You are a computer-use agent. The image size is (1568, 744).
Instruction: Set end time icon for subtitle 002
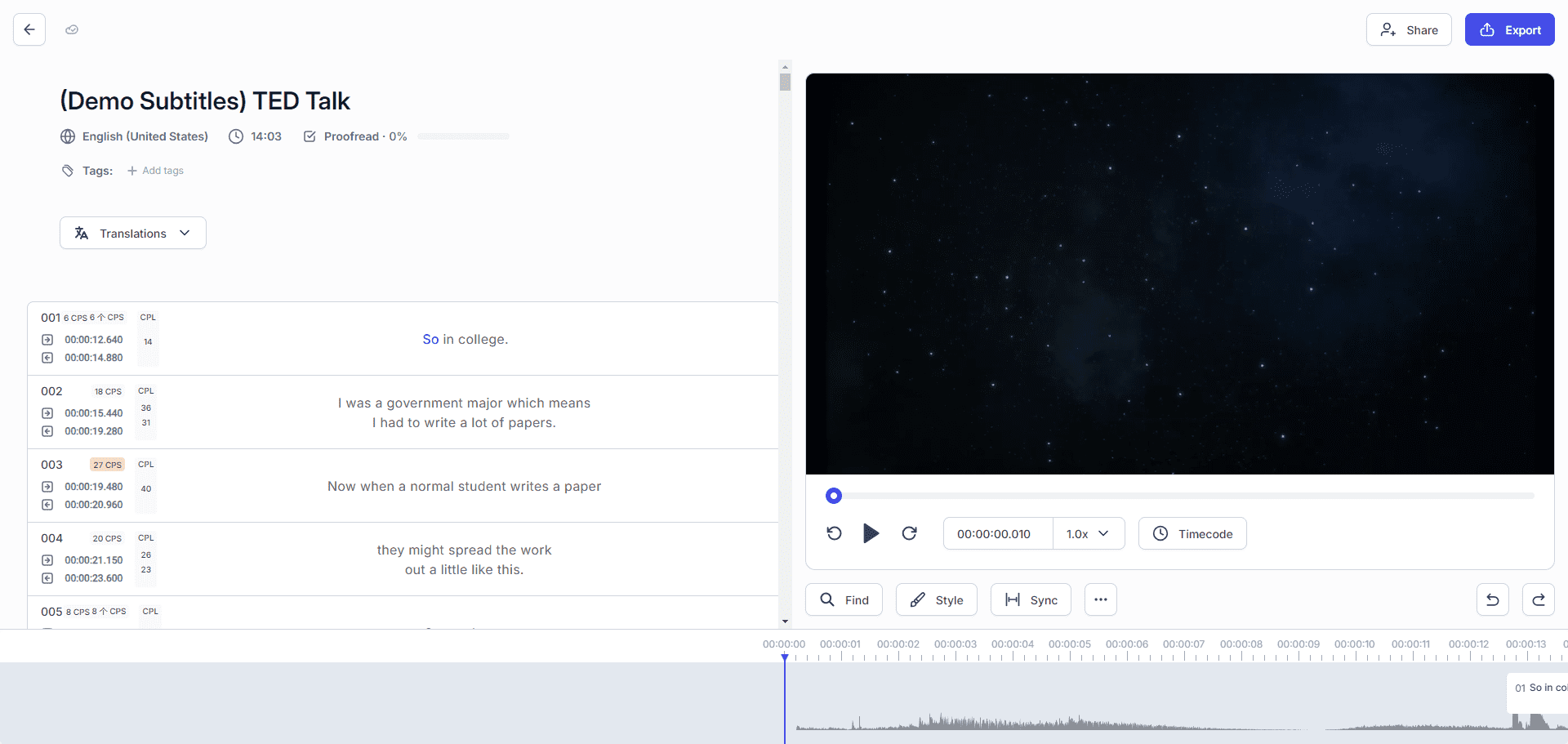point(47,431)
